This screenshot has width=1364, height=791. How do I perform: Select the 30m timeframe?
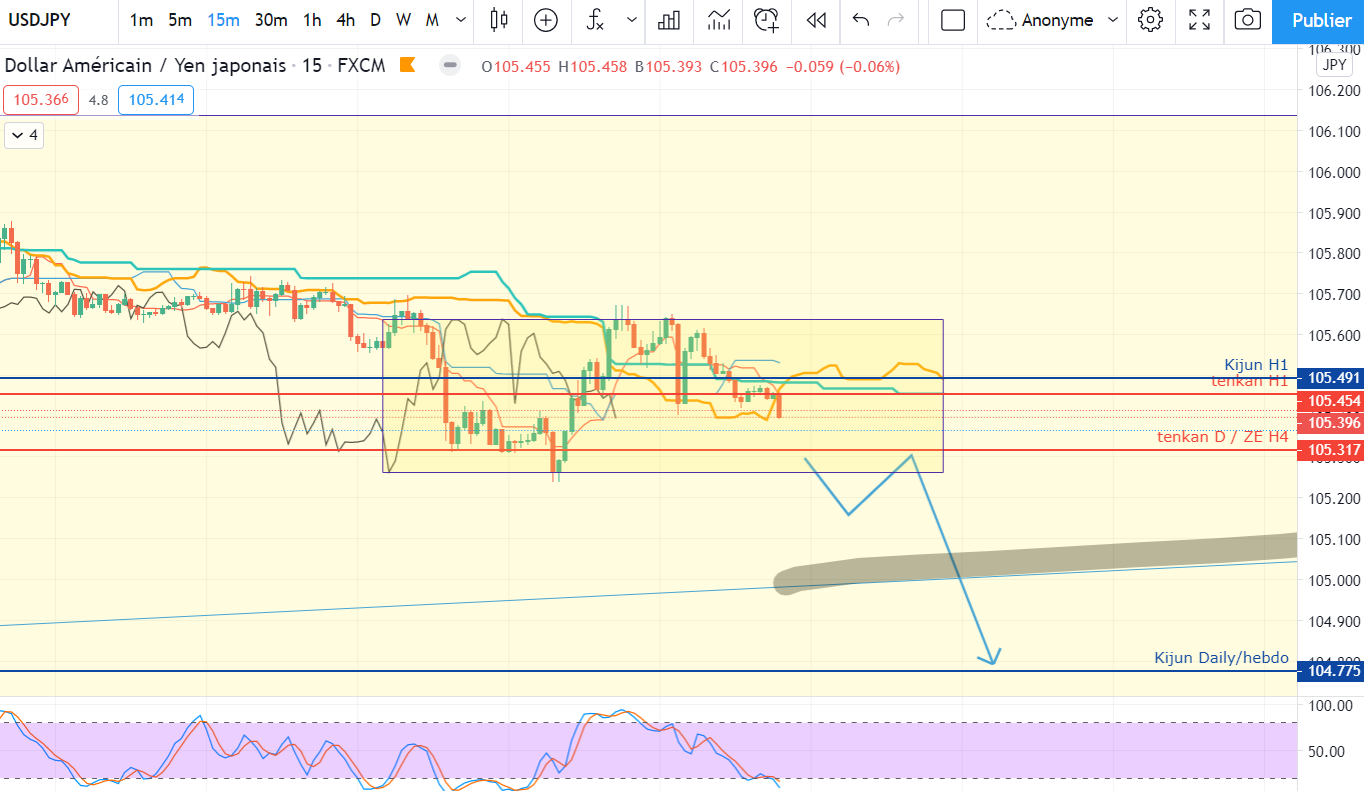271,20
